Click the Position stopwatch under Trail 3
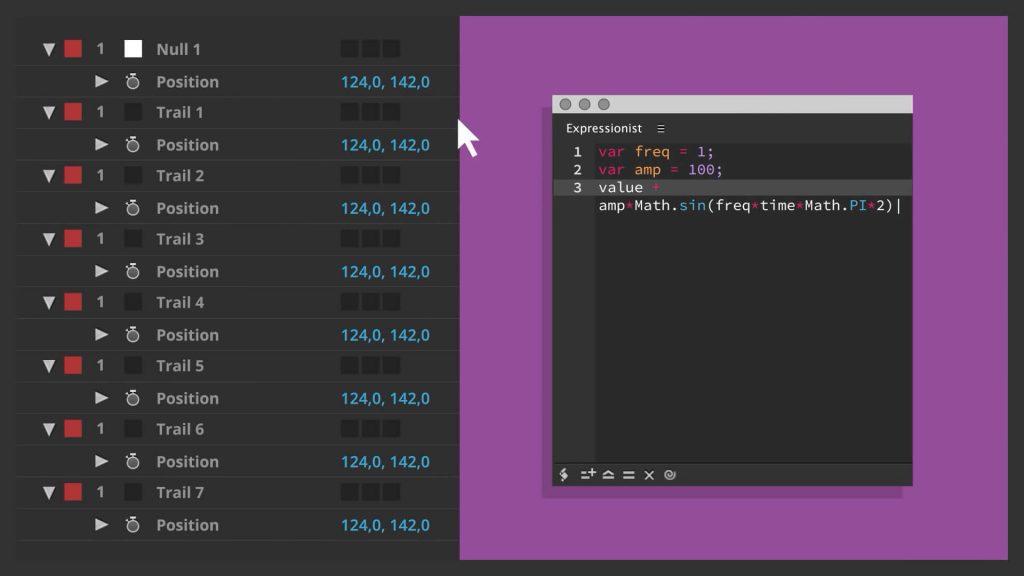Screen dimensions: 1024x576 pyautogui.click(x=132, y=272)
